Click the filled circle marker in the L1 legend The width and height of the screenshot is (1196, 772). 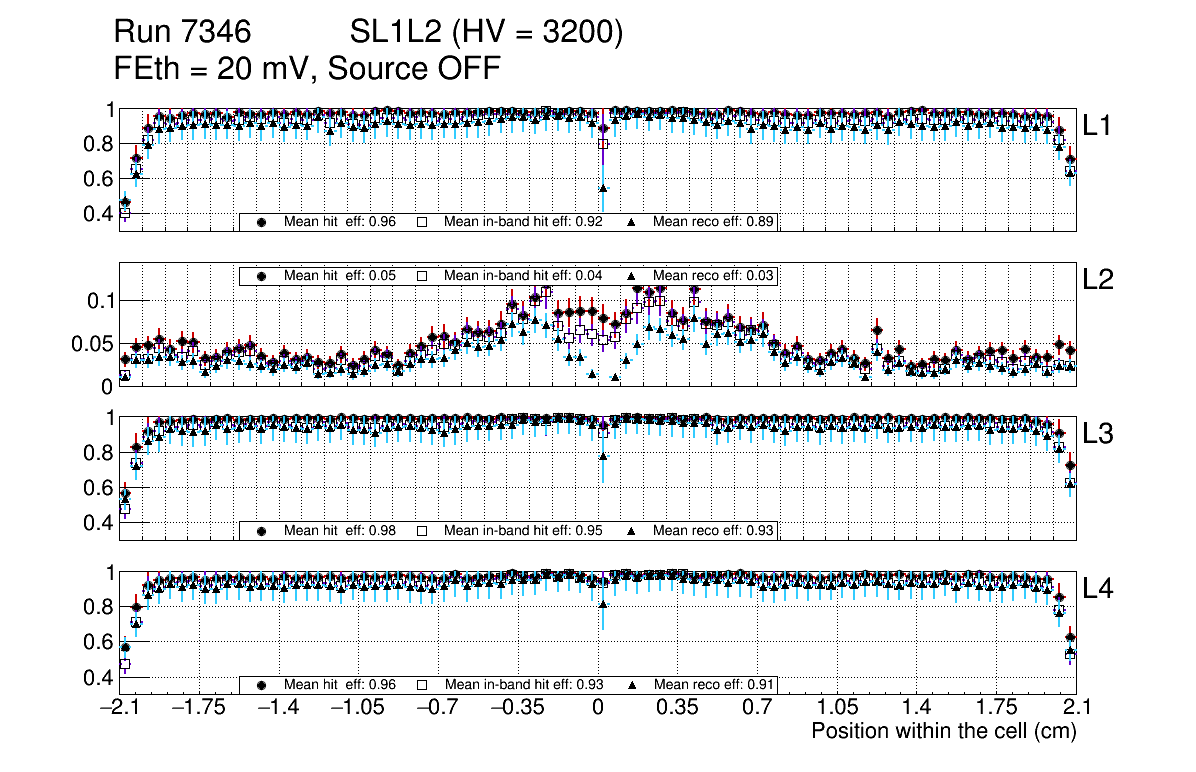point(262,222)
